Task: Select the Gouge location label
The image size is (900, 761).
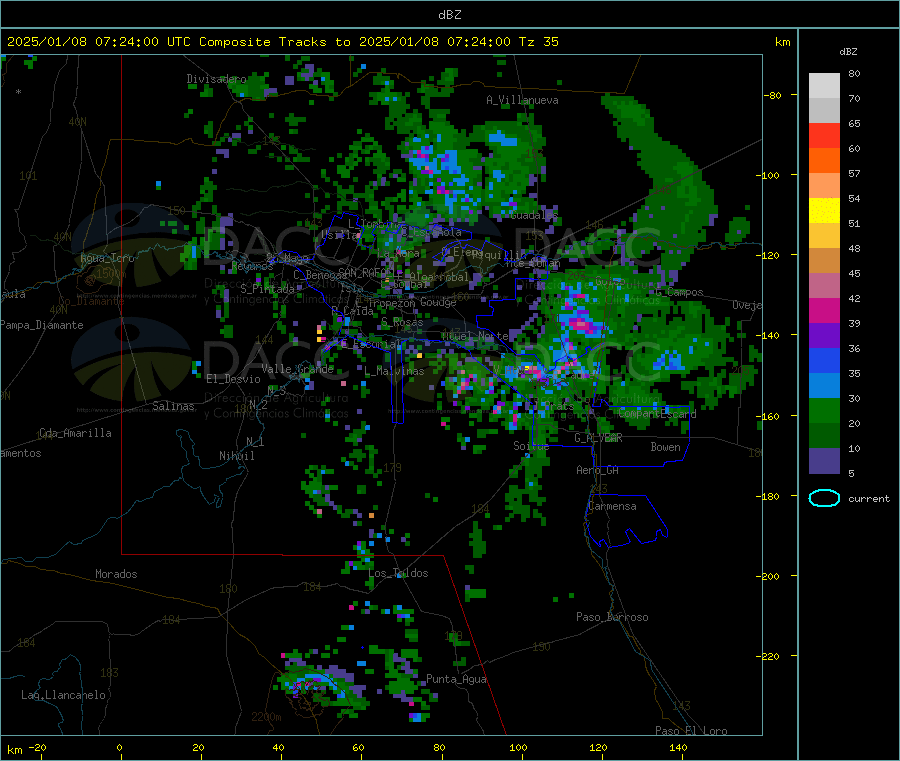Action: pyautogui.click(x=438, y=302)
